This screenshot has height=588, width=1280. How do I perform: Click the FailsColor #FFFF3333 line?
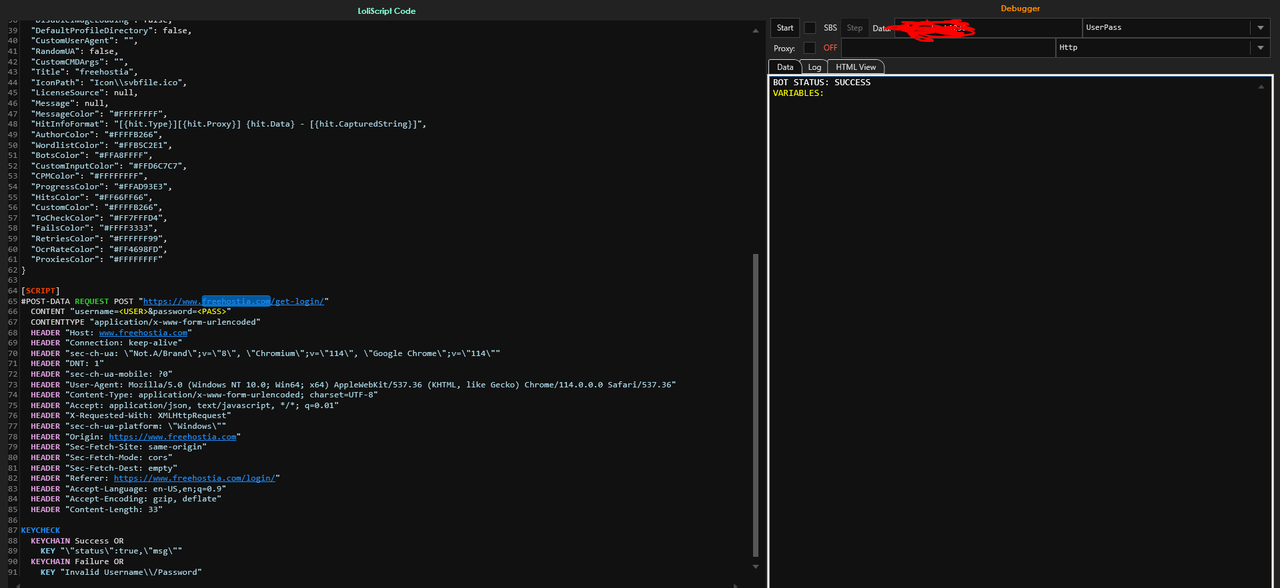[96, 228]
